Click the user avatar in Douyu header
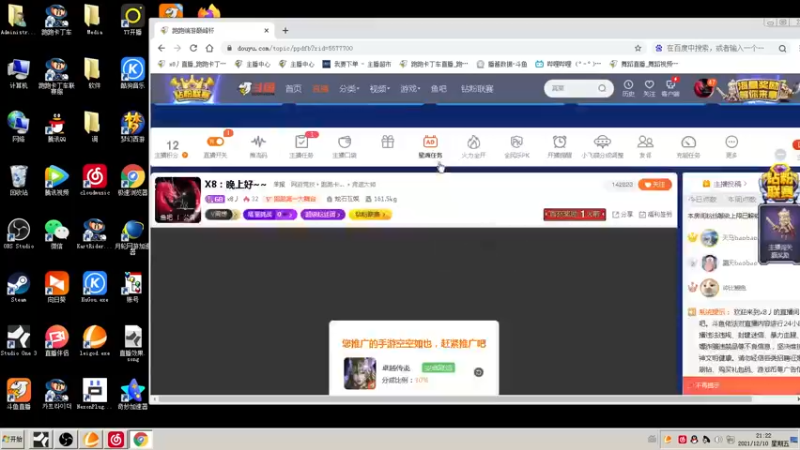The image size is (800, 450). tap(704, 88)
